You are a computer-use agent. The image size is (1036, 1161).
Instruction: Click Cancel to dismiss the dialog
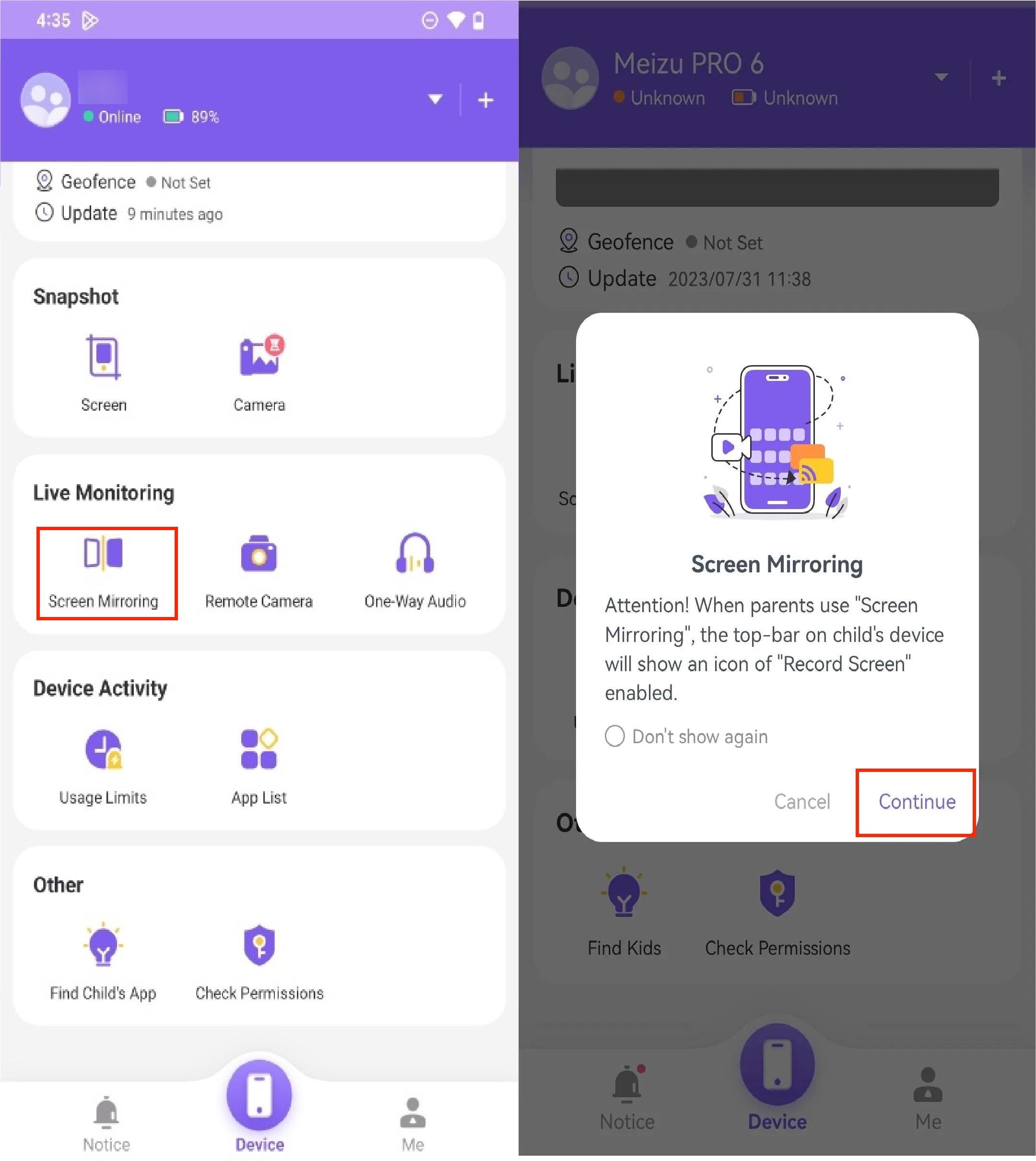pos(799,801)
